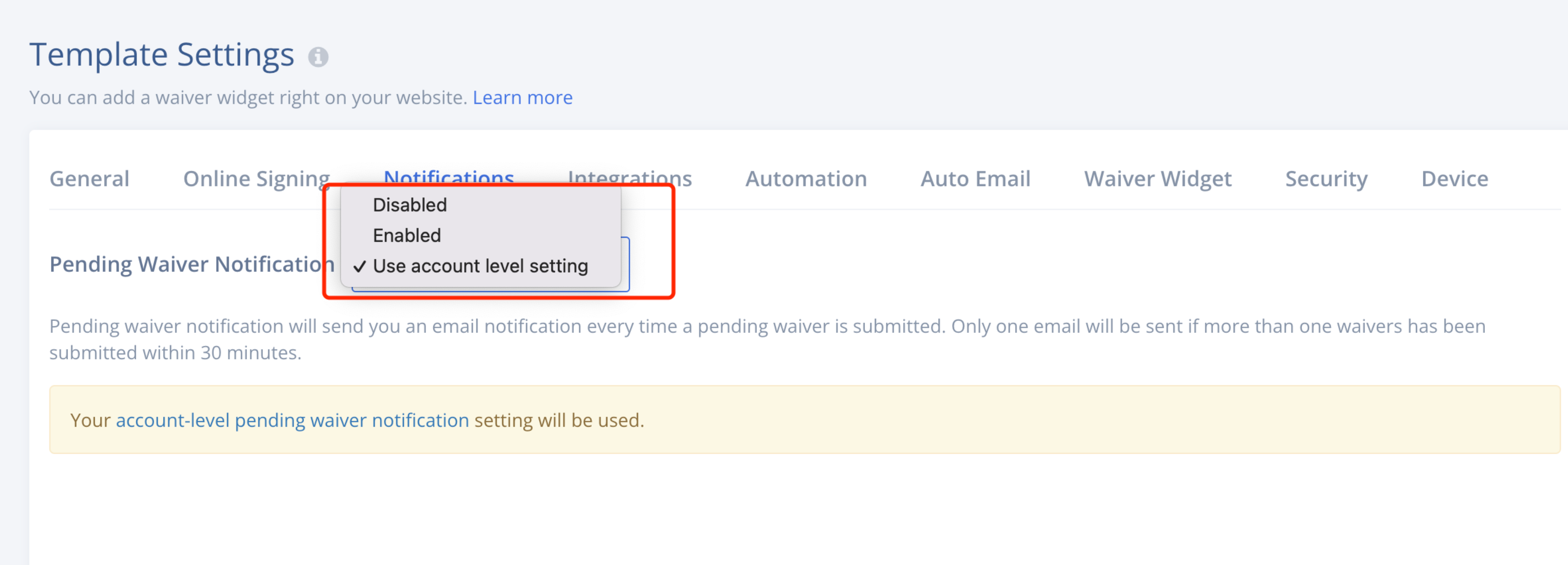Open the Online Signing tab

(256, 178)
